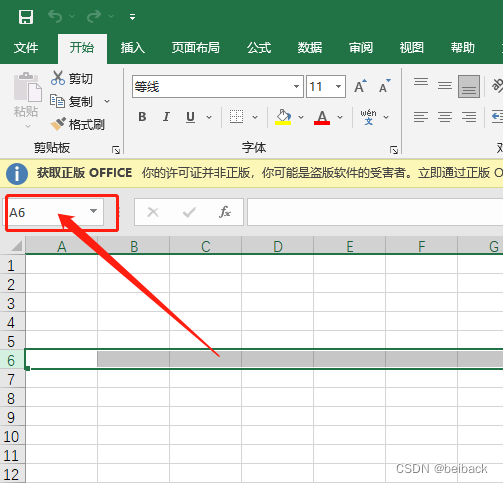Click the 复制 copy button
503x483 pixels.
(71, 101)
